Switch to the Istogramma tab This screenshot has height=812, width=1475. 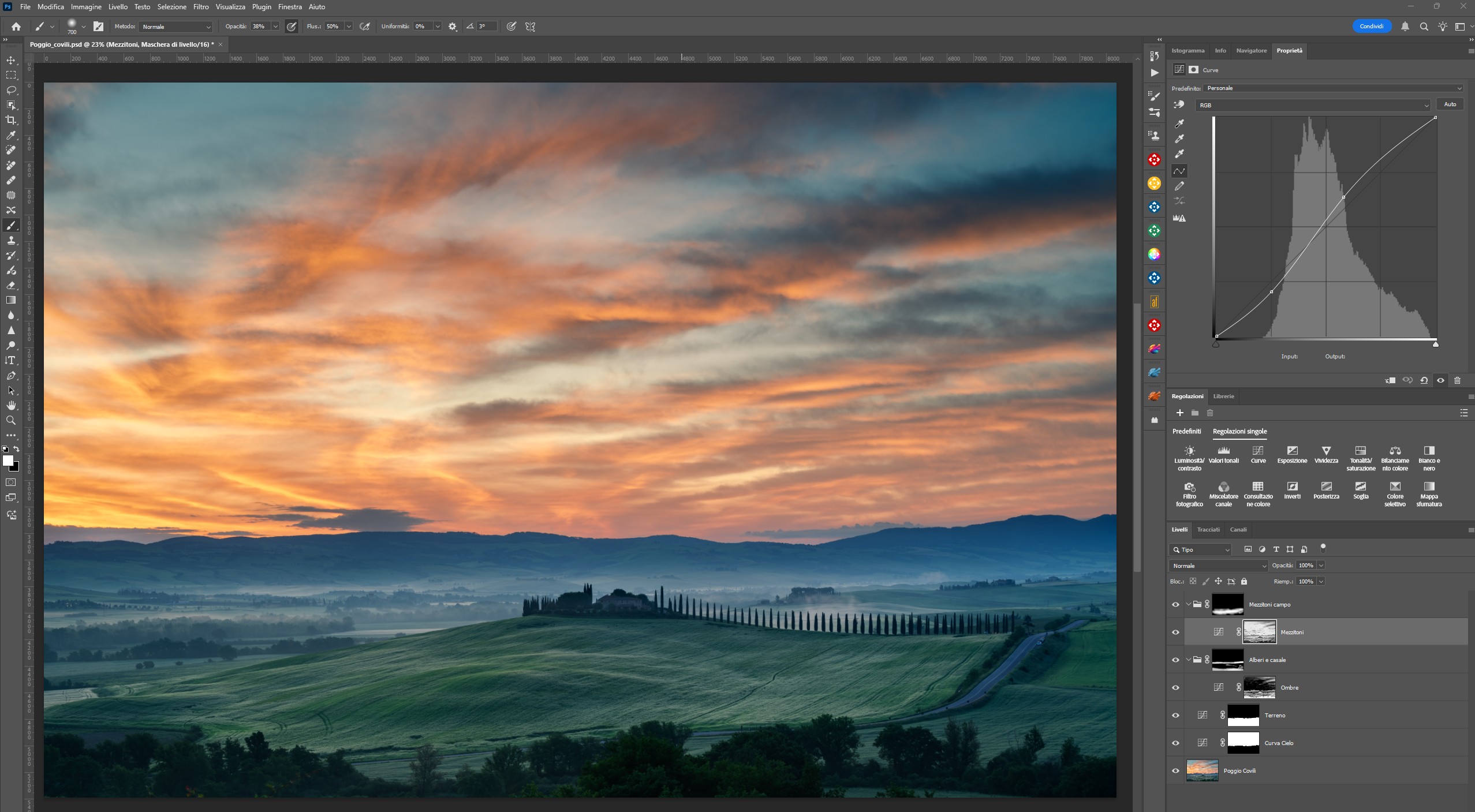point(1188,51)
